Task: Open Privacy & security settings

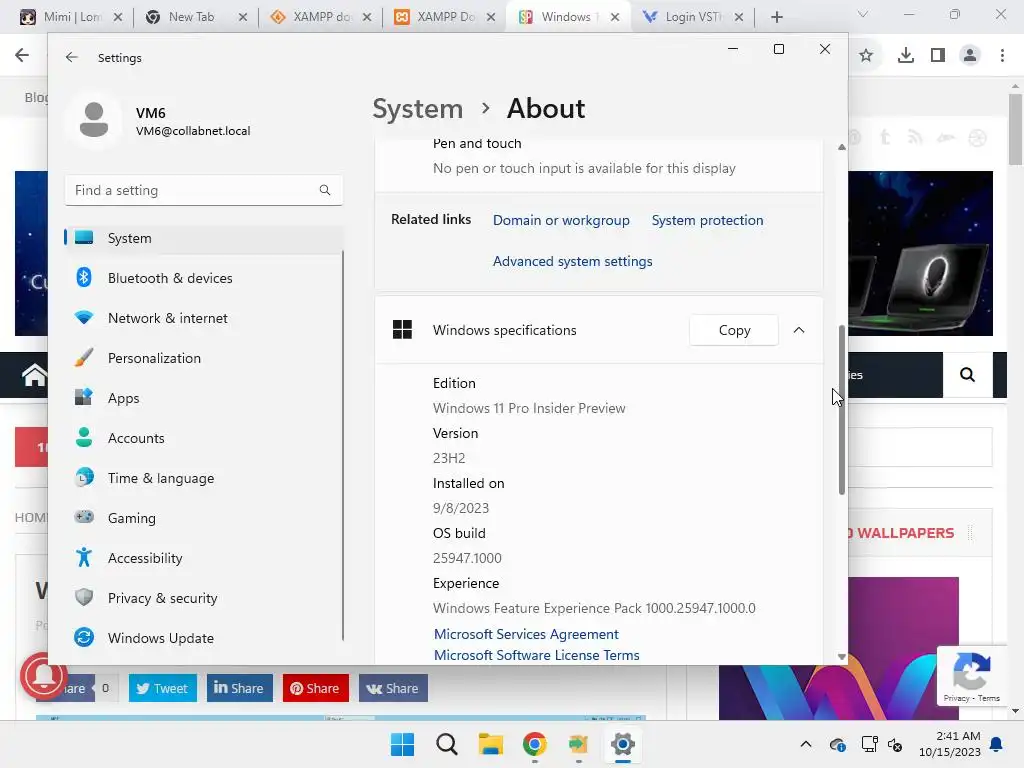Action: [x=203, y=598]
